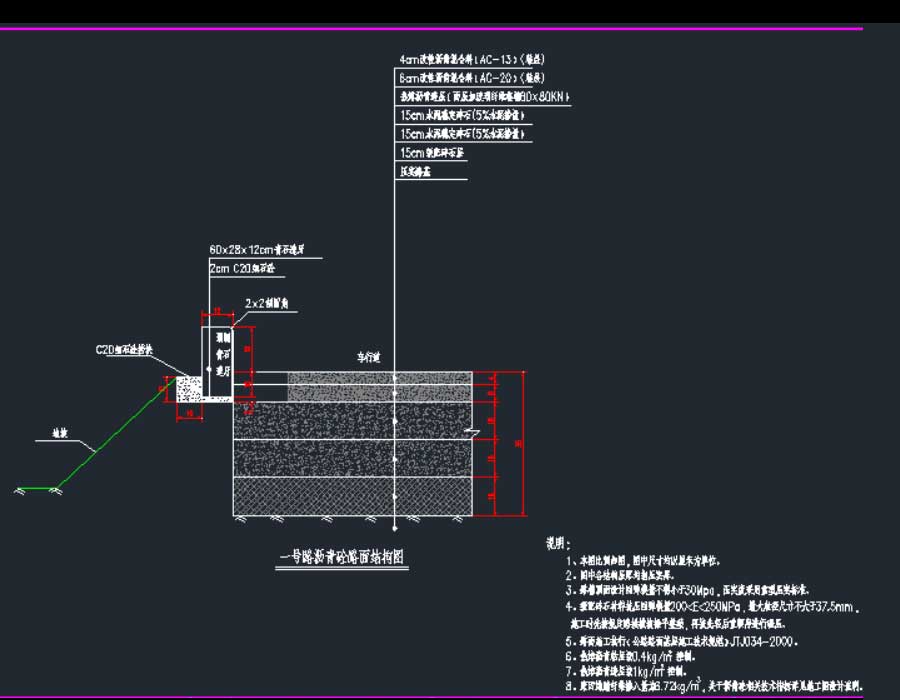The width and height of the screenshot is (900, 700).
Task: Select note 4 with 37.5mm text
Action: tap(716, 606)
